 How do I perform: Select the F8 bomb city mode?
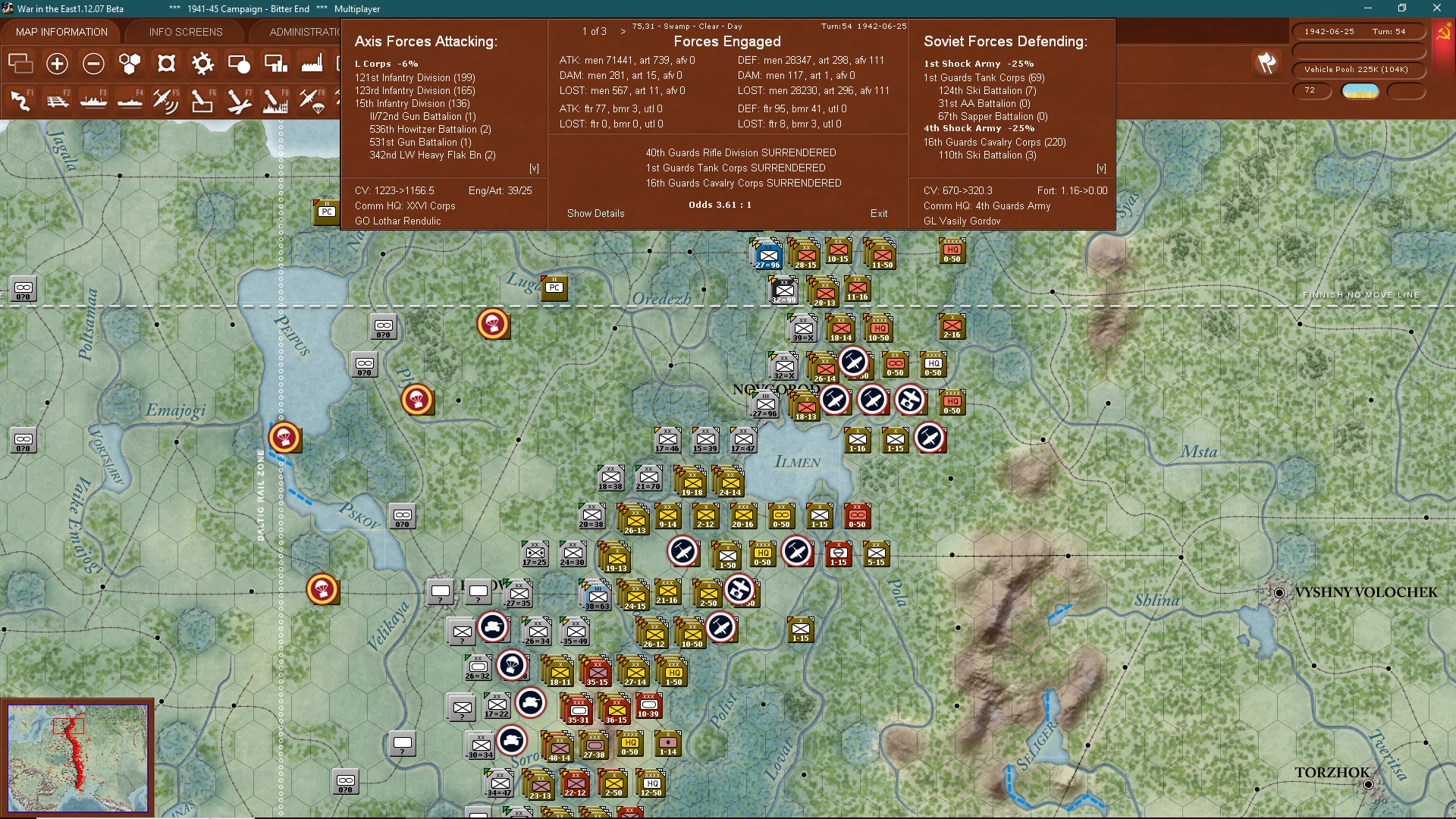point(275,100)
